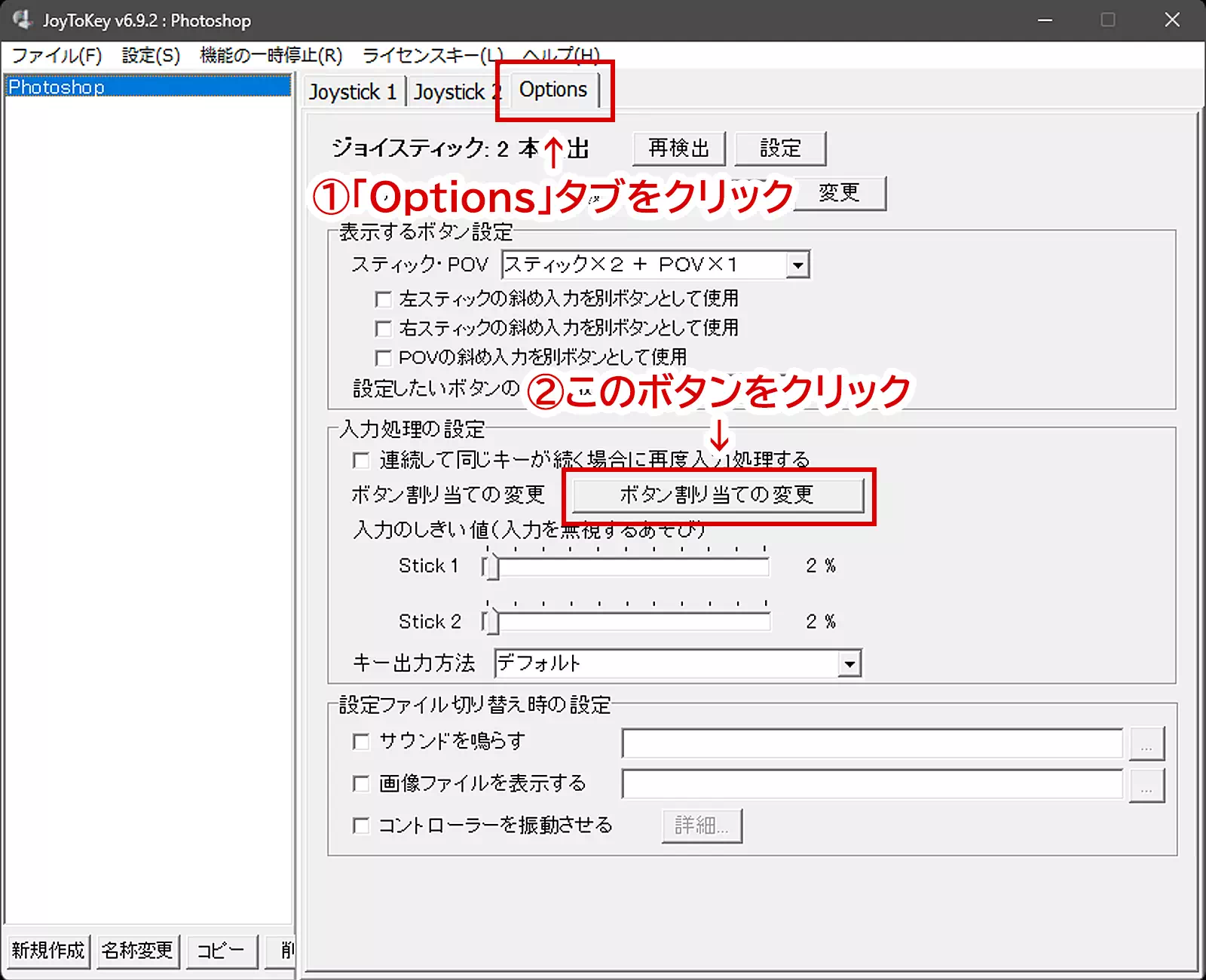Click the 名称変更 button
The height and width of the screenshot is (980, 1206).
[x=137, y=951]
